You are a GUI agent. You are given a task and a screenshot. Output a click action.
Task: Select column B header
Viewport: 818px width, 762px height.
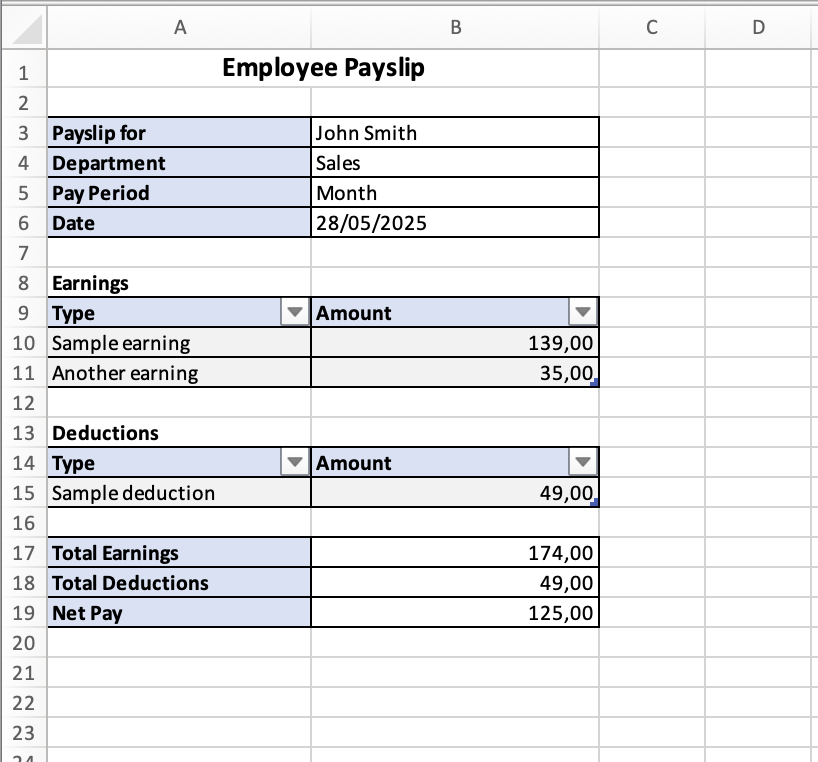(x=455, y=28)
